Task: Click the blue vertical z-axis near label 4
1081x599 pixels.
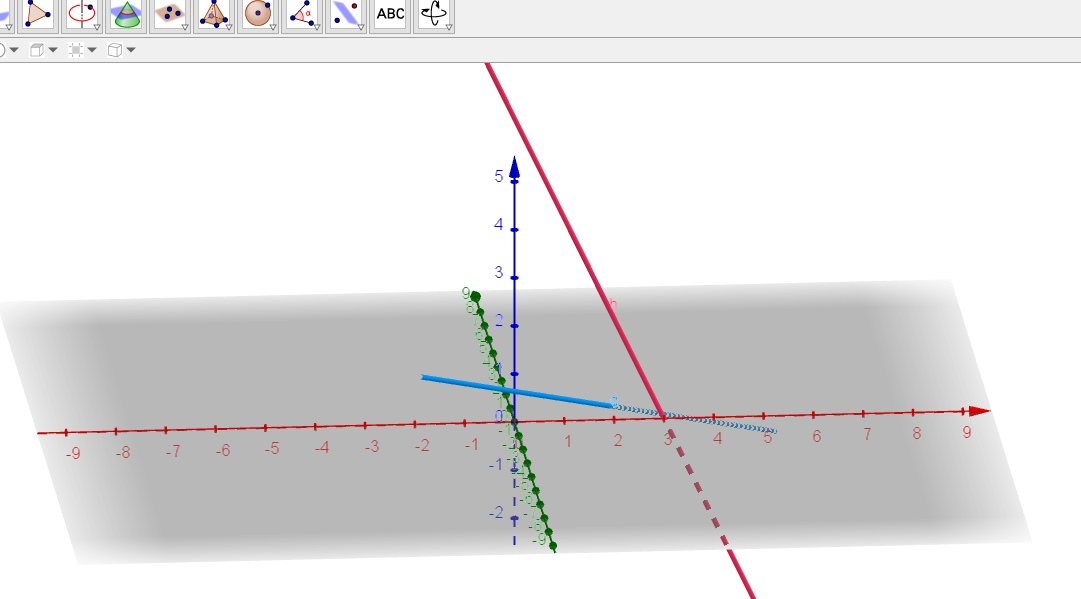Action: coord(515,230)
